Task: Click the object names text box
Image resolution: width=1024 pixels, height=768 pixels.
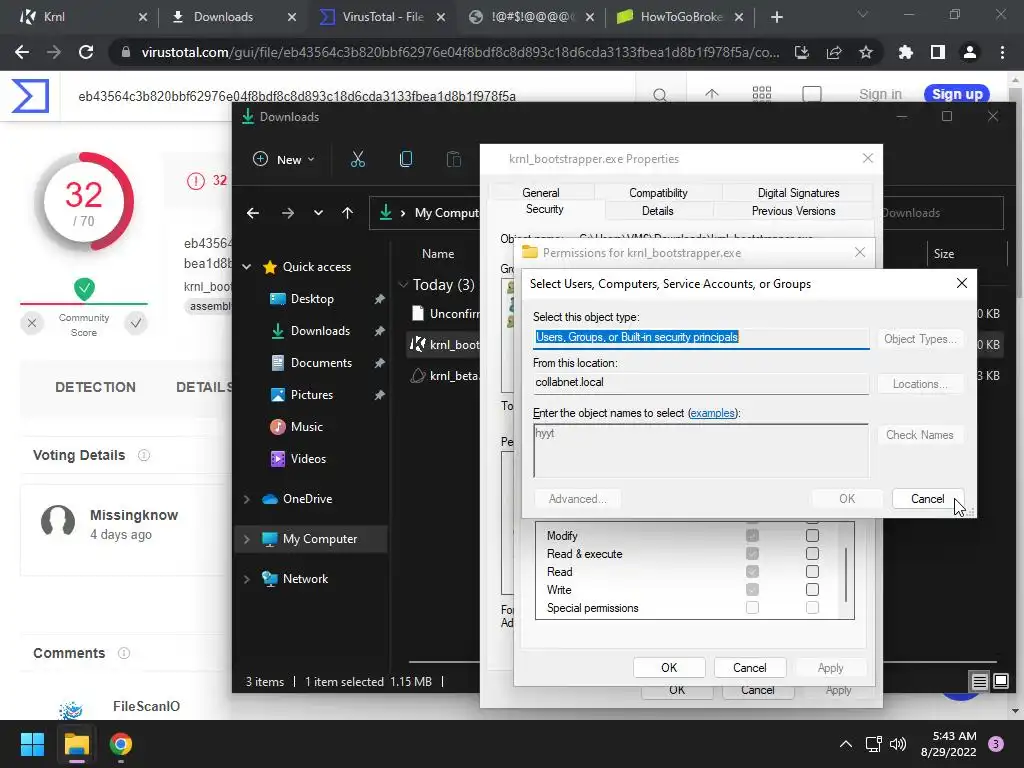Action: click(x=701, y=451)
